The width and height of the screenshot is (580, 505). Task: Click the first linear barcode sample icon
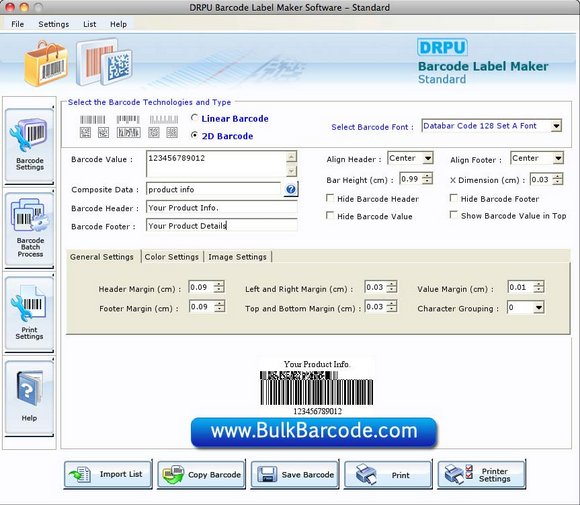pyautogui.click(x=93, y=119)
